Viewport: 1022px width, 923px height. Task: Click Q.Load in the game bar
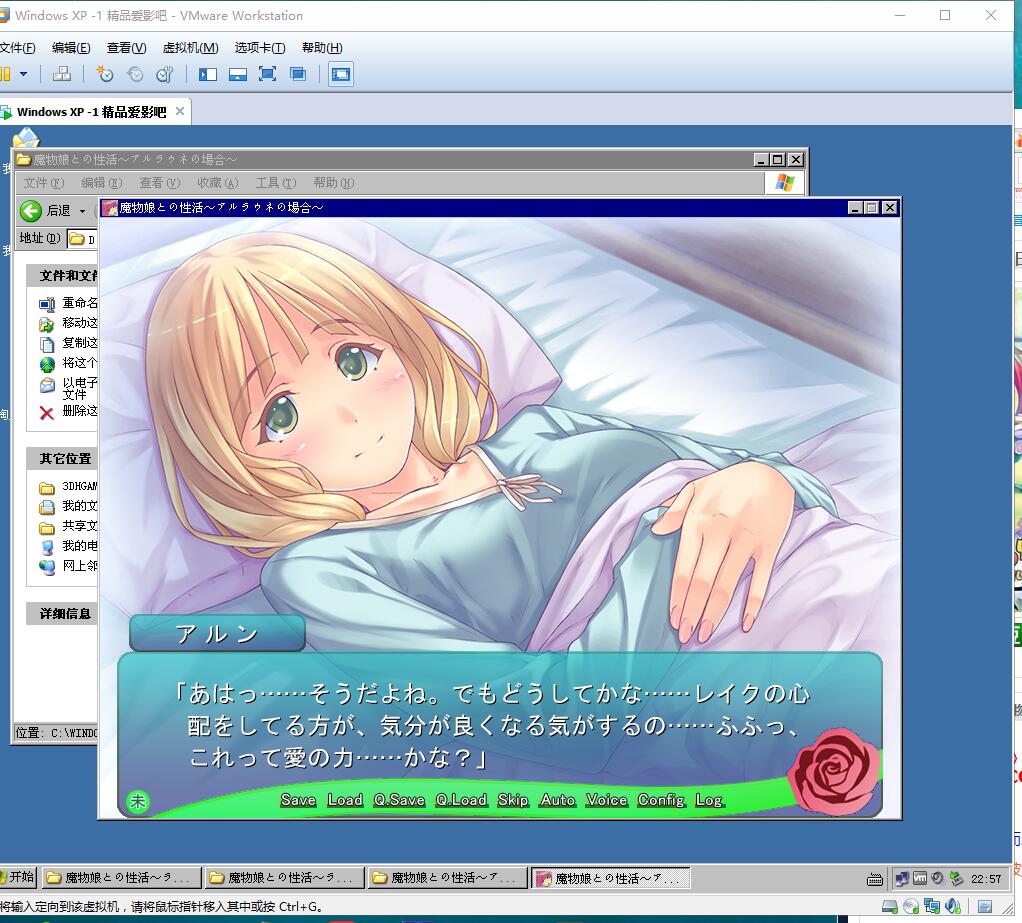[x=461, y=800]
